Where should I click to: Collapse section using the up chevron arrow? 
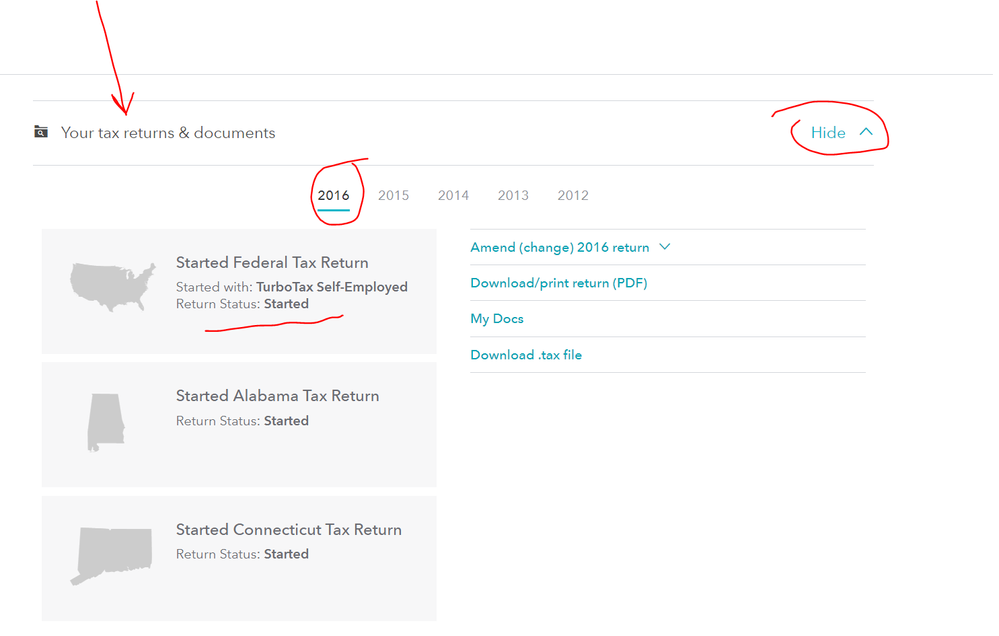[866, 132]
